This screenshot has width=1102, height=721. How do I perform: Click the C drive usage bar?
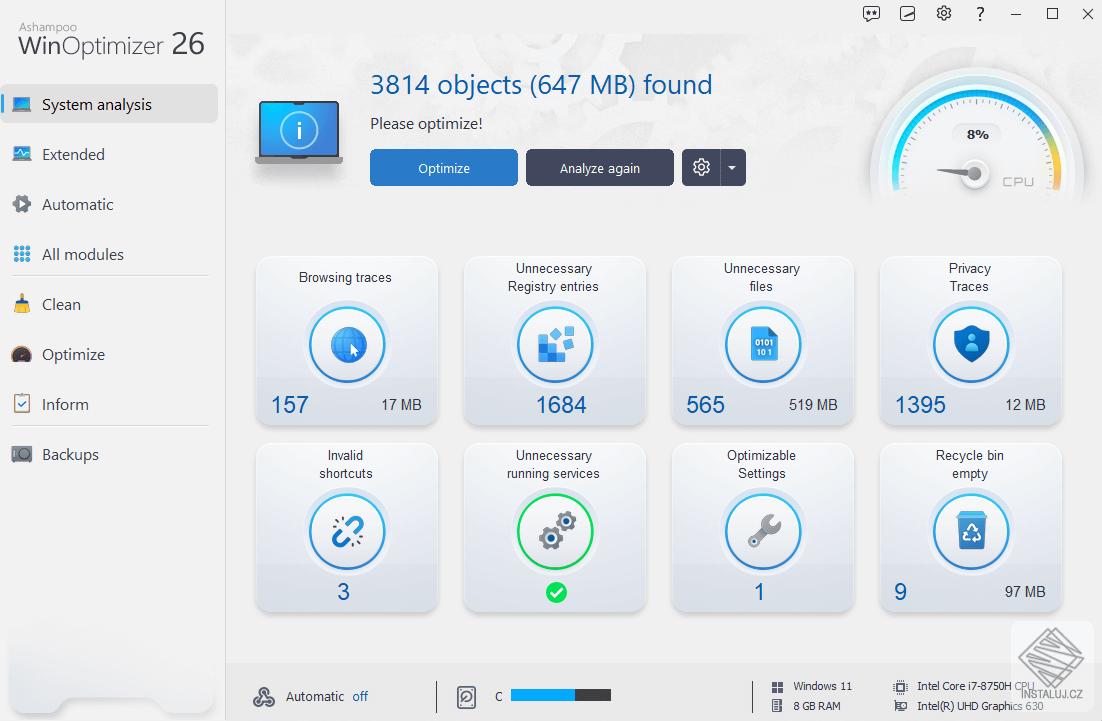pos(561,695)
